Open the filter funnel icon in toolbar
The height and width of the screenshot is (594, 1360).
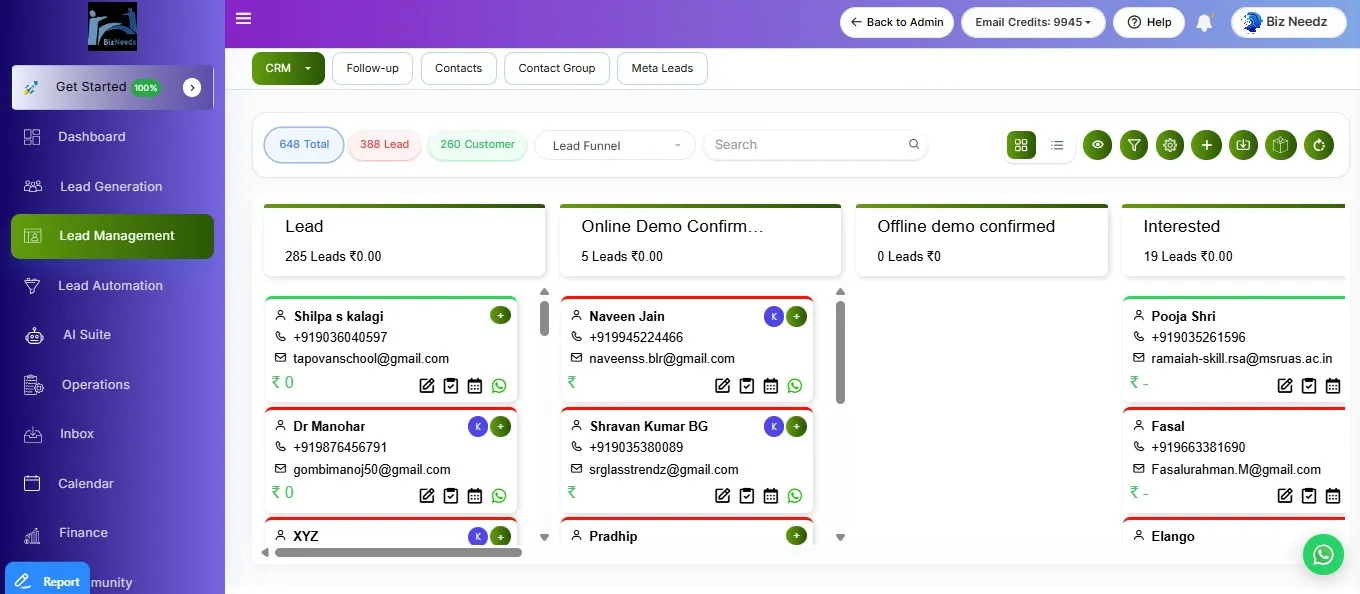coord(1134,145)
